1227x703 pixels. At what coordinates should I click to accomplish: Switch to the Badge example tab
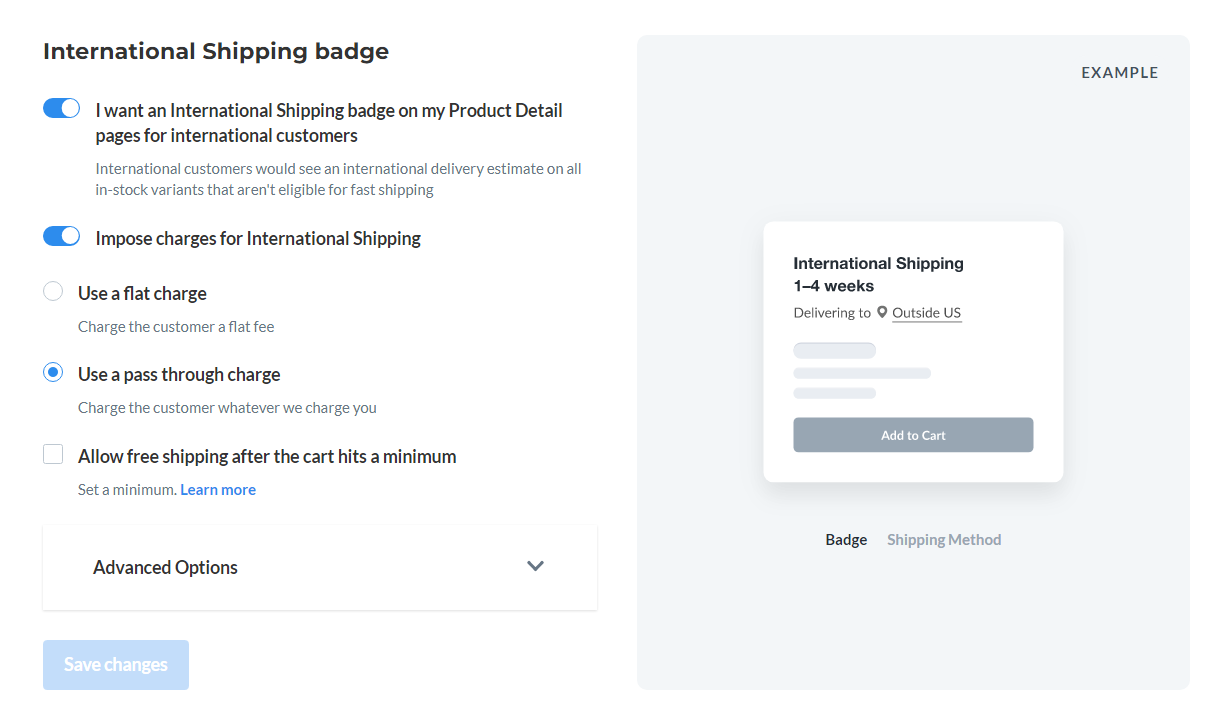[x=846, y=539]
